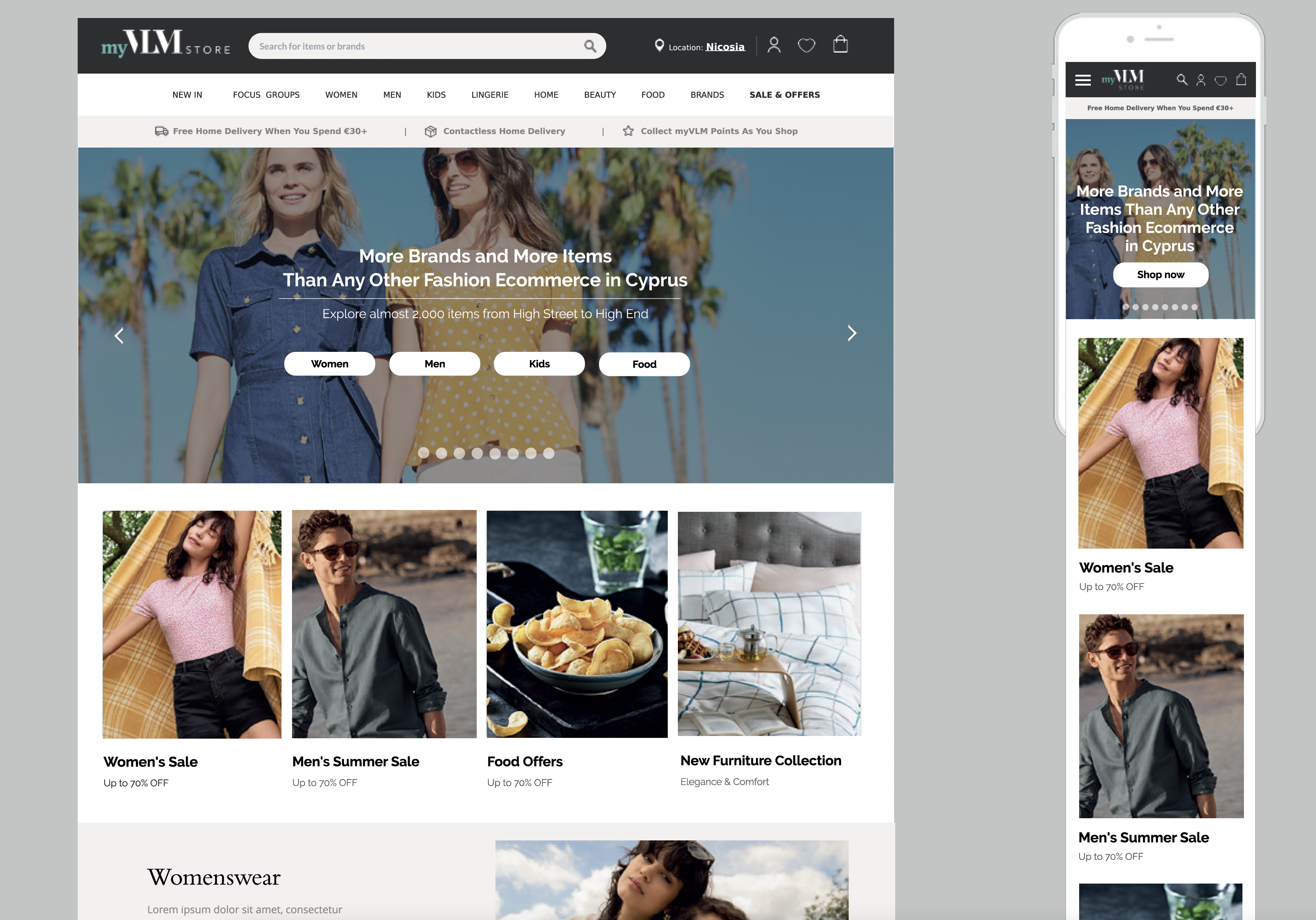Open the HOME navigation menu
The image size is (1316, 920).
pyautogui.click(x=546, y=95)
